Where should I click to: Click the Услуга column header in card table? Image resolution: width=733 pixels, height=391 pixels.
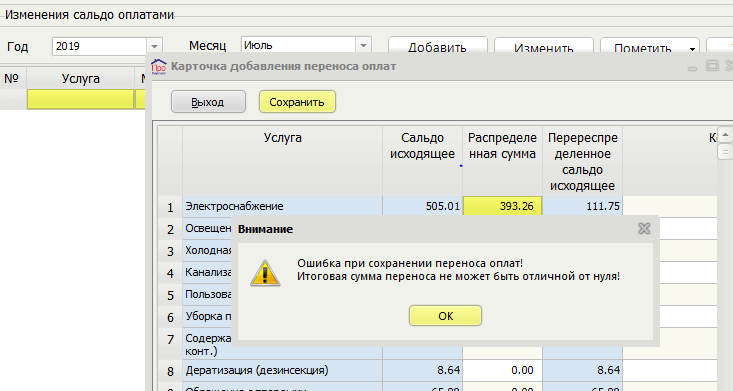[282, 161]
